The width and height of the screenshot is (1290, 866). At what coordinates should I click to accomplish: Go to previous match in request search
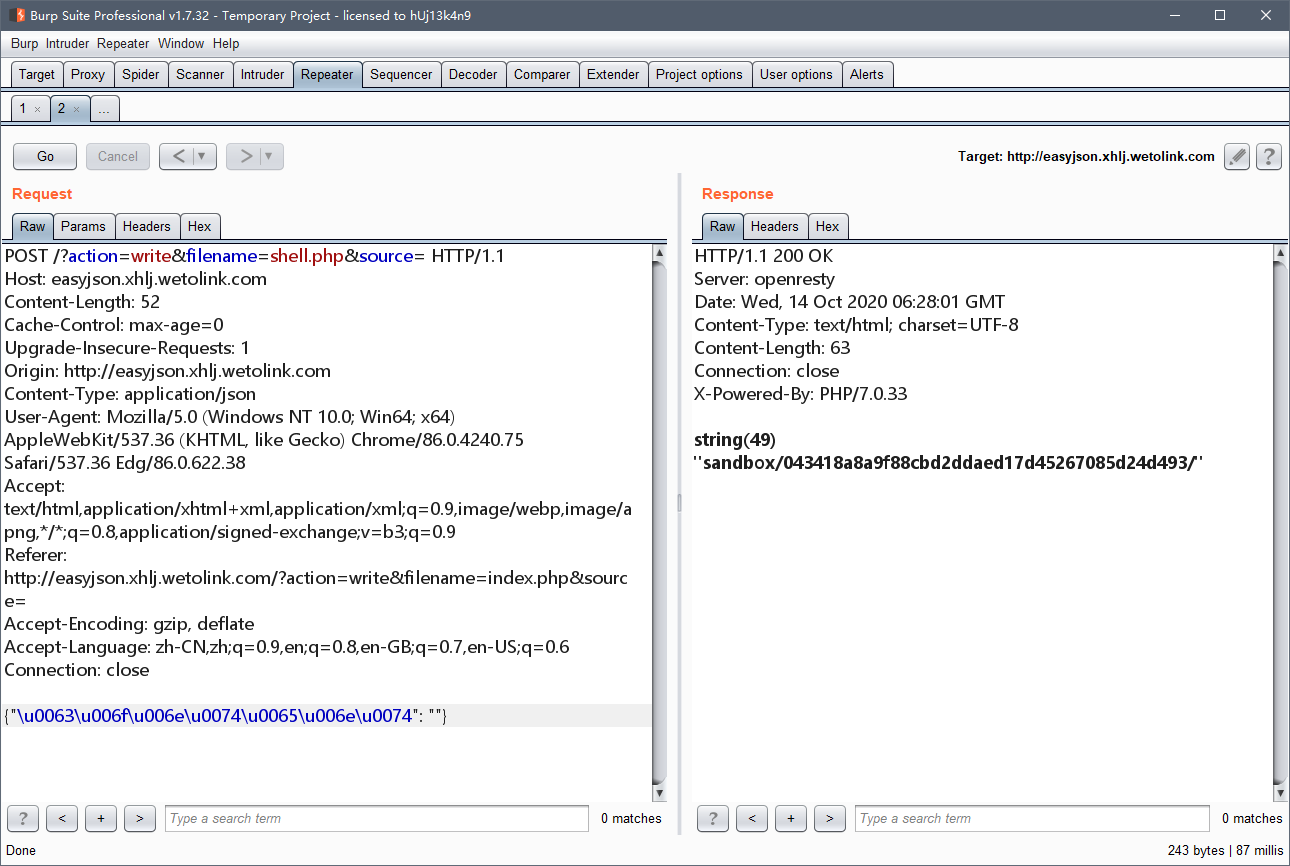[62, 818]
